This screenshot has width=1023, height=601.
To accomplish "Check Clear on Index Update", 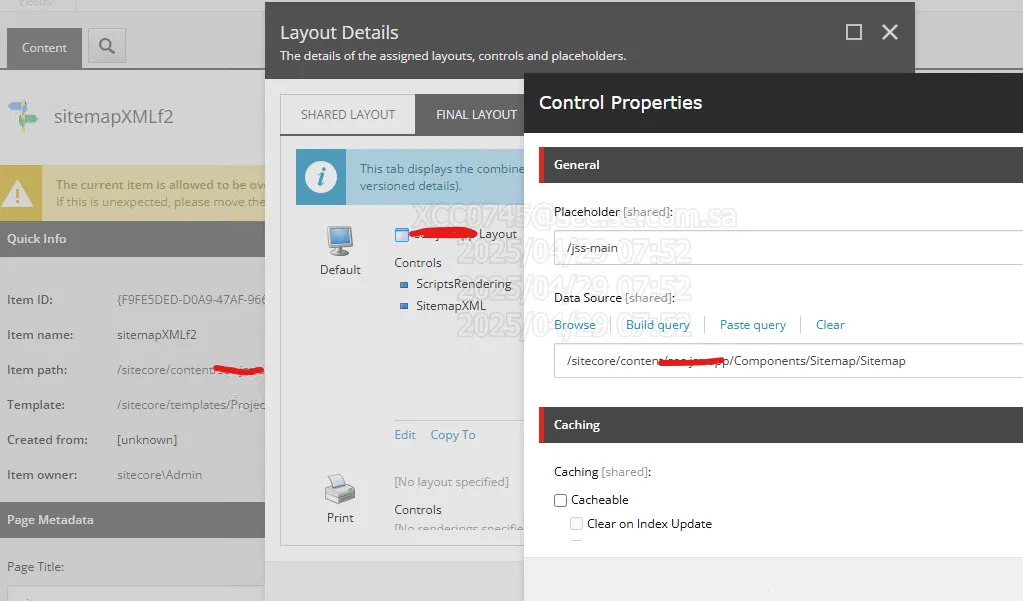I will click(577, 523).
